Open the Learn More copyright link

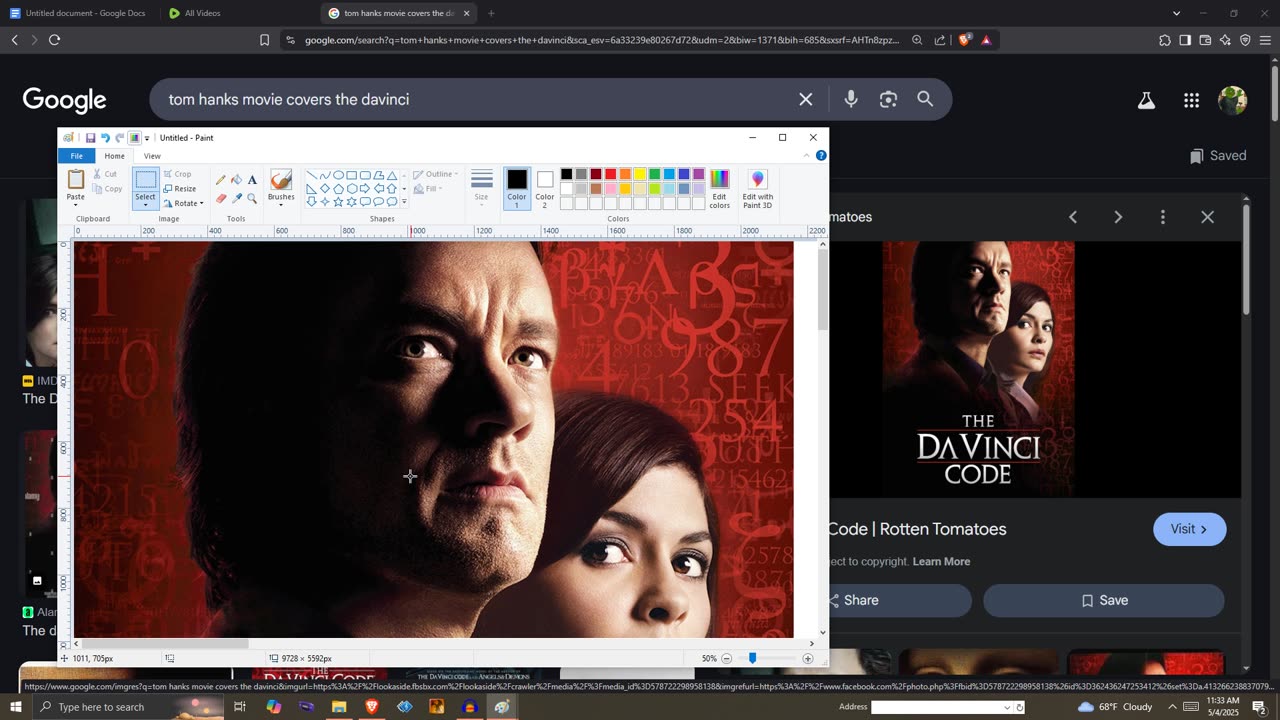(941, 561)
